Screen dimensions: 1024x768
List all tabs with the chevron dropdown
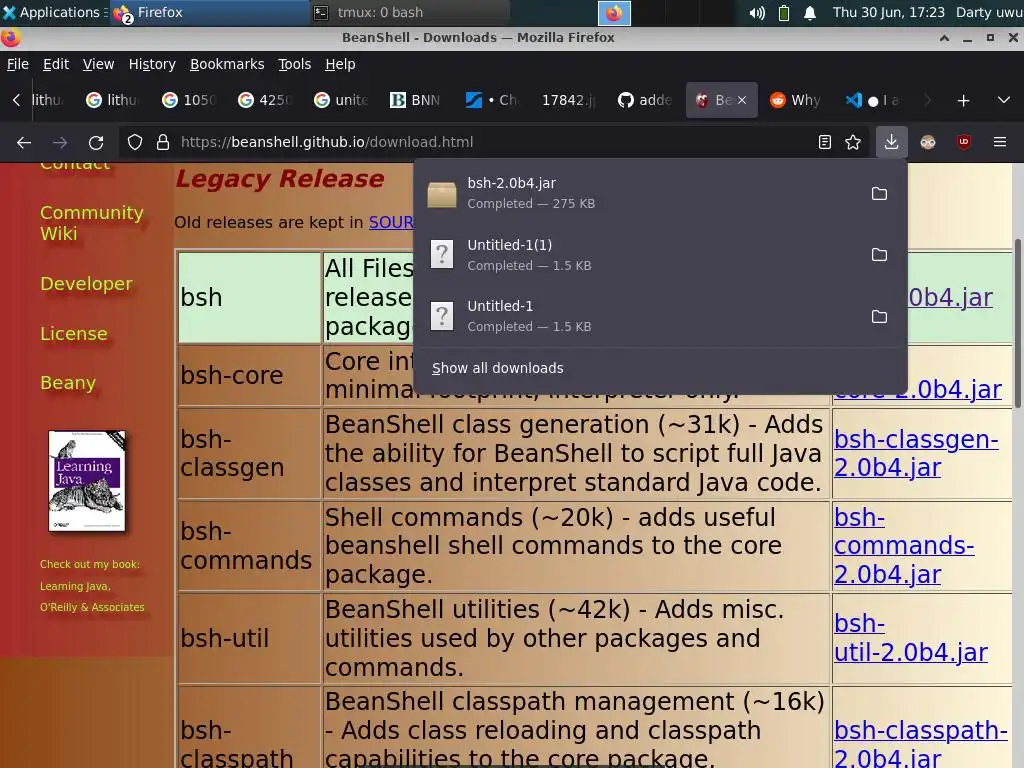pyautogui.click(x=1004, y=101)
